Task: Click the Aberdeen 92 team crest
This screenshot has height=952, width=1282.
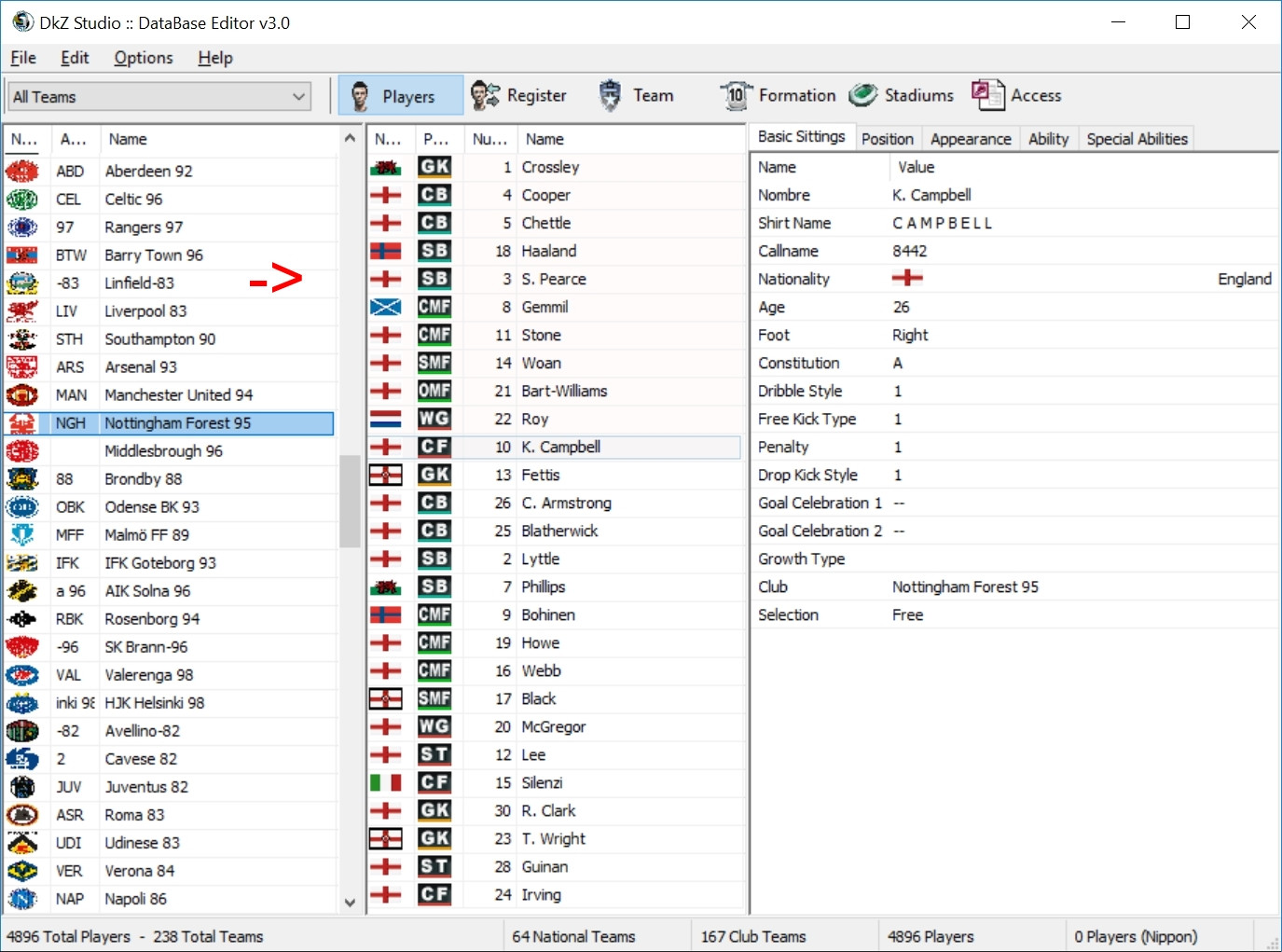Action: point(22,172)
